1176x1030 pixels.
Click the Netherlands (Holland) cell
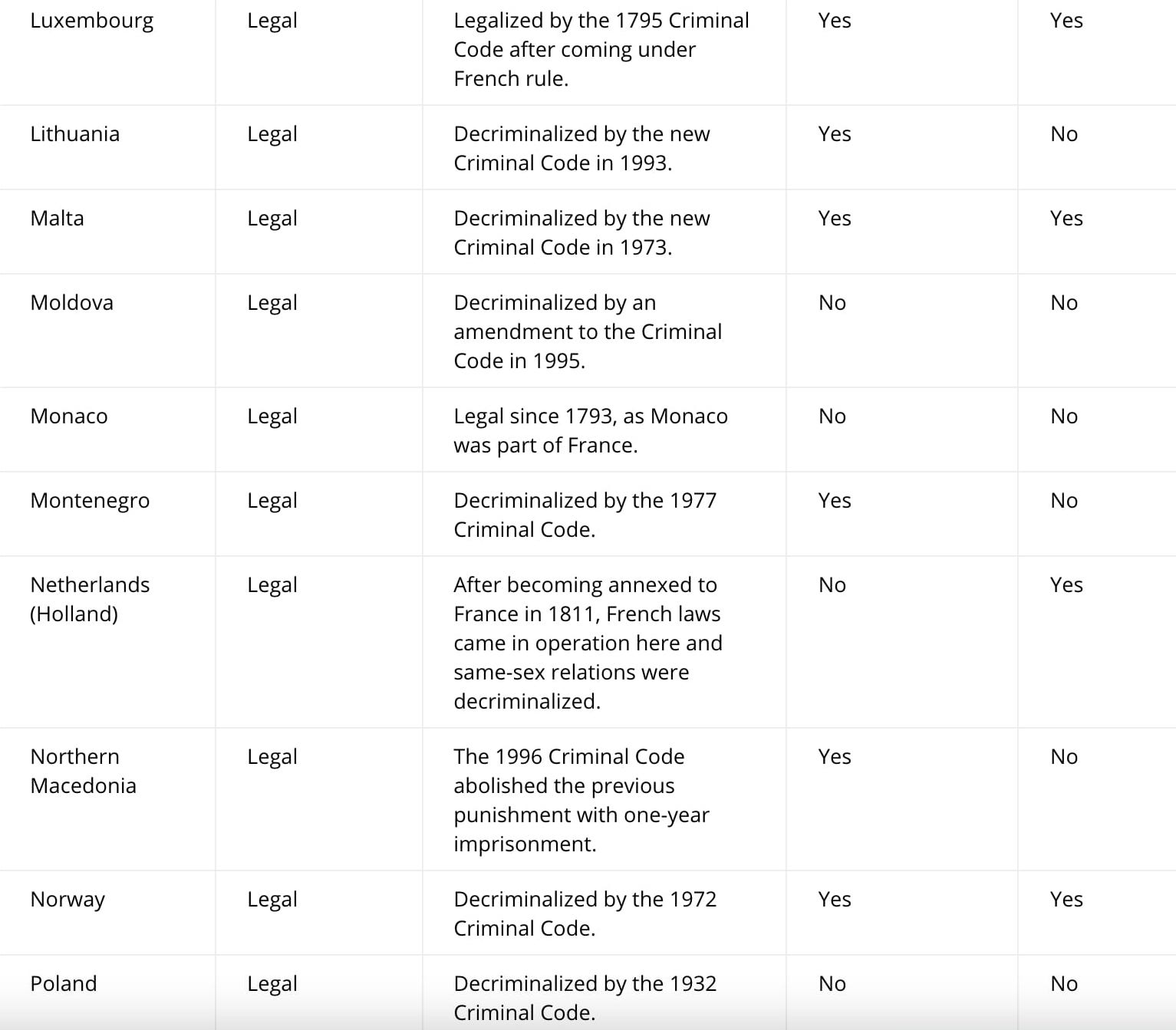click(90, 599)
